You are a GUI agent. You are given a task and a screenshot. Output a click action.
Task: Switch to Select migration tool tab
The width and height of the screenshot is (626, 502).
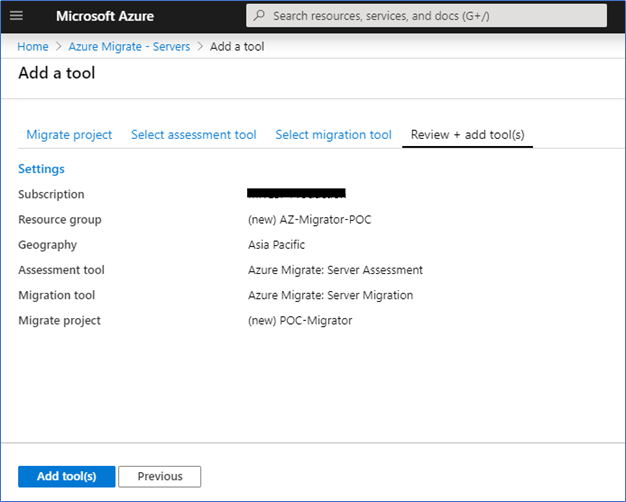[333, 135]
